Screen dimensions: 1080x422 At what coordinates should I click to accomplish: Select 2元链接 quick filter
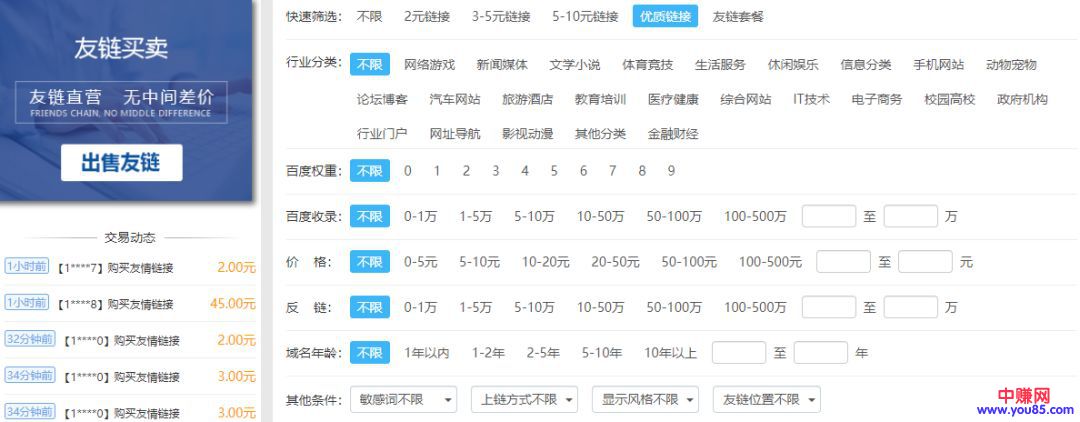tap(427, 16)
